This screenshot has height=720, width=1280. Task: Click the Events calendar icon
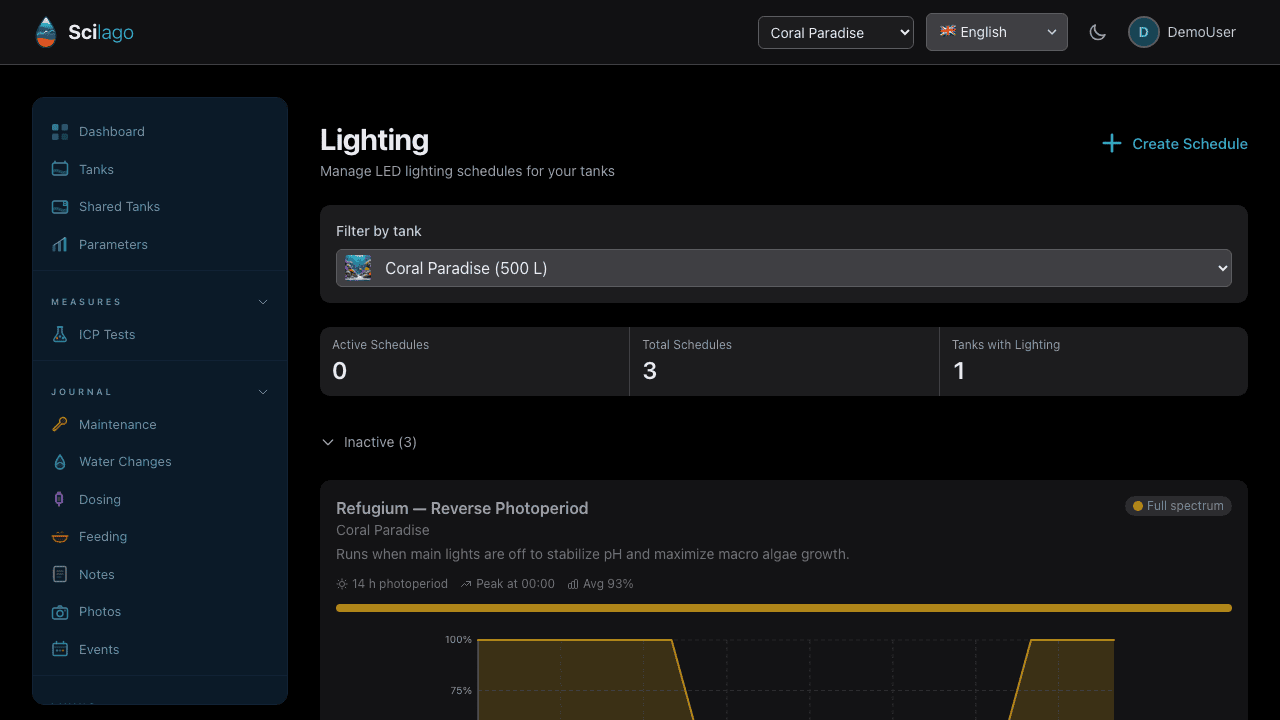60,649
